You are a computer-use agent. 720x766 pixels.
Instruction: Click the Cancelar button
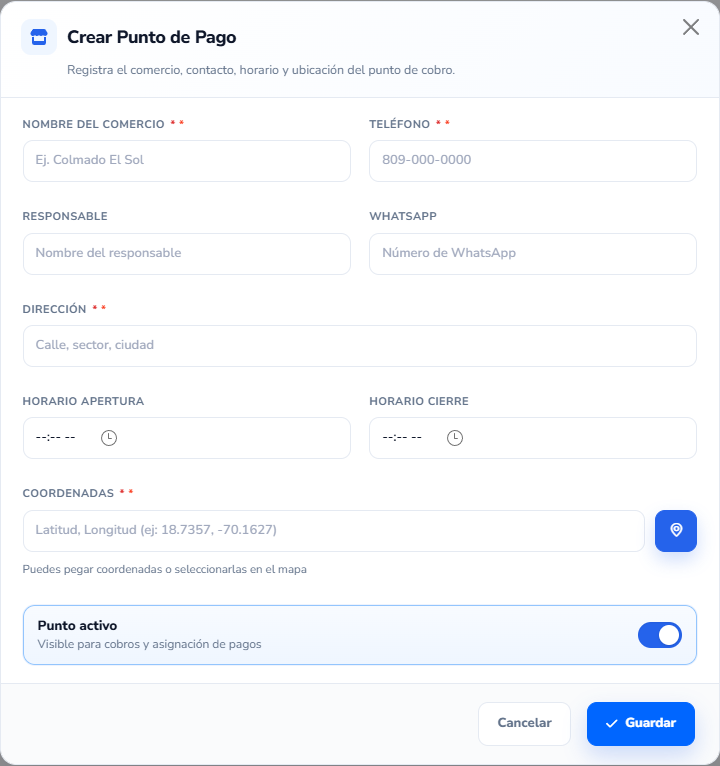pos(524,723)
